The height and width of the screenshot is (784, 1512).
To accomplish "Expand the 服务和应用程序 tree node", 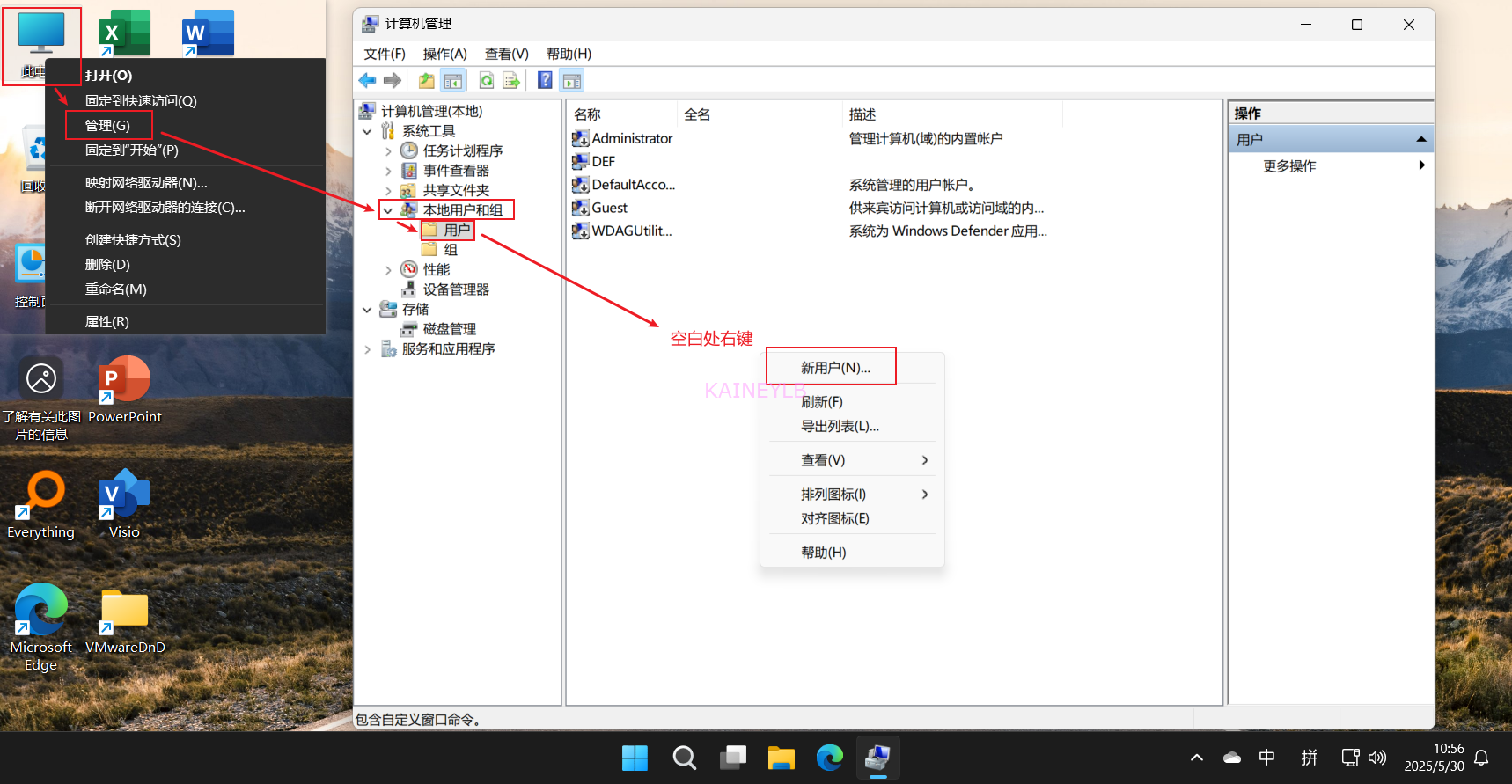I will point(367,349).
